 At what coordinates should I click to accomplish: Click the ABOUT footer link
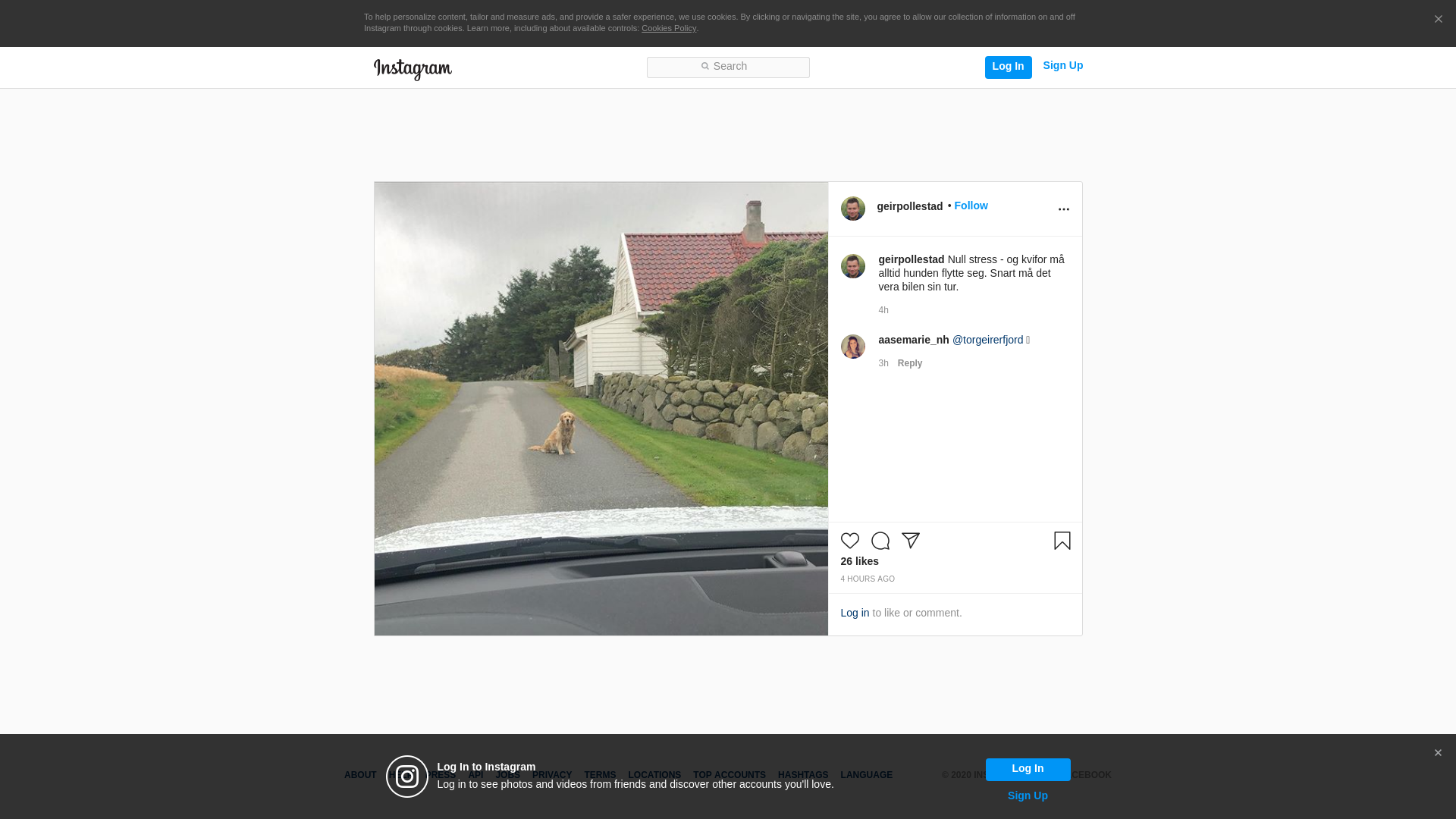point(360,775)
